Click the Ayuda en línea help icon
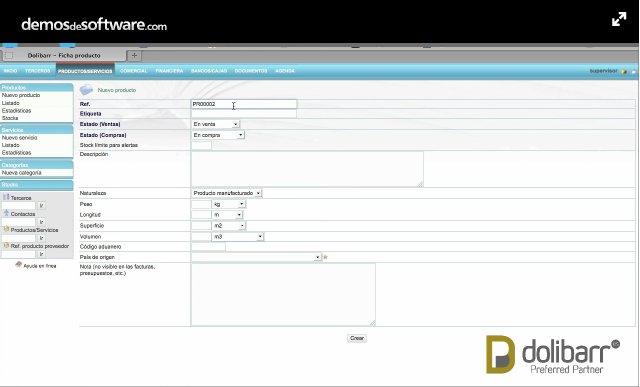The width and height of the screenshot is (640, 387). (18, 265)
